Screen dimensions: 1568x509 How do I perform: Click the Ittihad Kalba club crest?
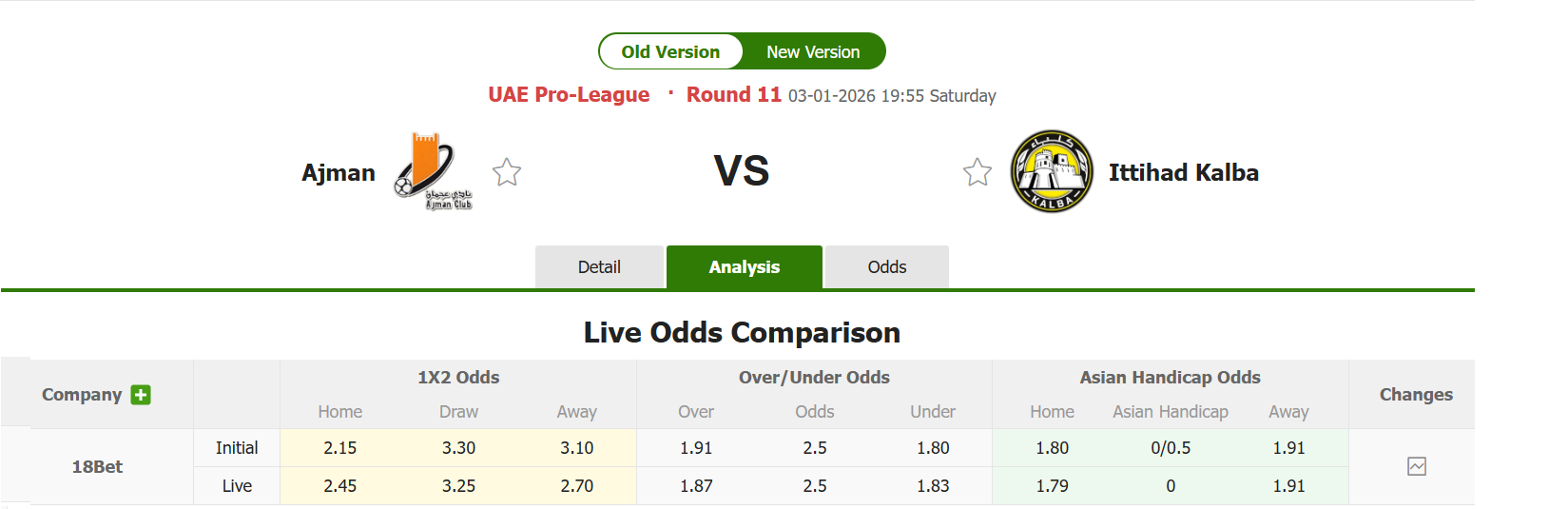[1051, 171]
